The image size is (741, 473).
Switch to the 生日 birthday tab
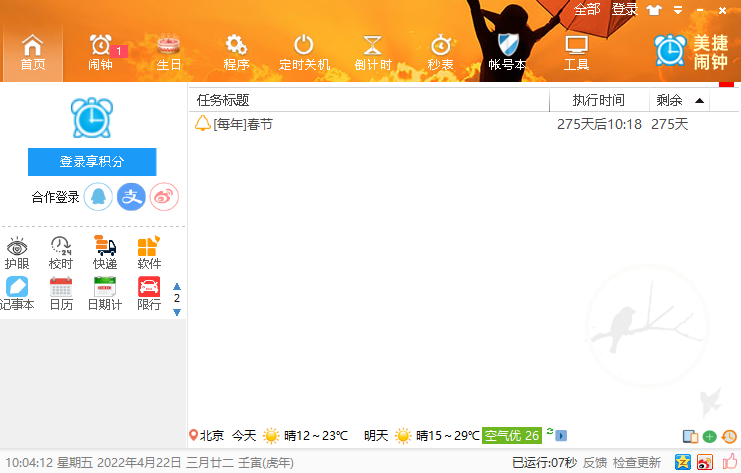coord(169,52)
